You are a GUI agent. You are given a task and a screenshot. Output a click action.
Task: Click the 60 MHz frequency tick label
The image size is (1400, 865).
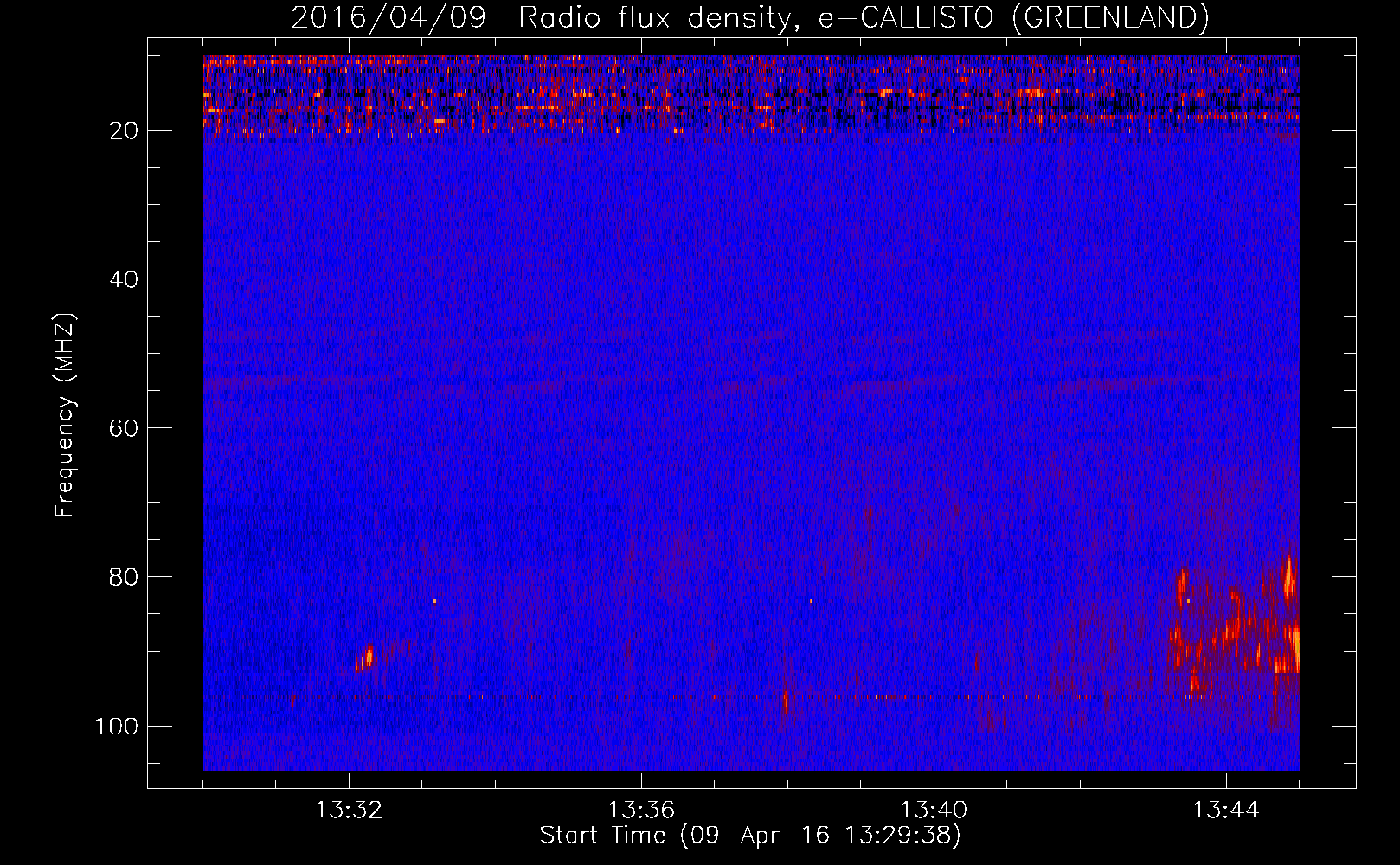pos(125,428)
